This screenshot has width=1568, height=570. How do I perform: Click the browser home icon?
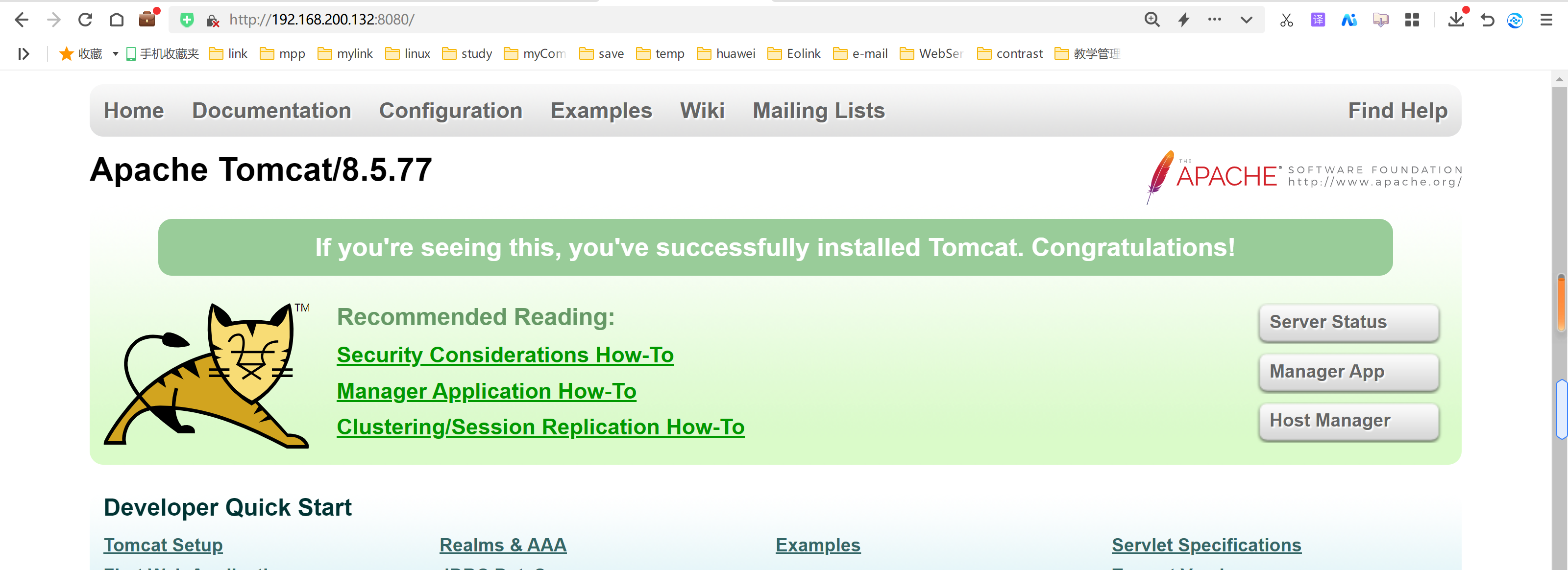click(x=116, y=20)
